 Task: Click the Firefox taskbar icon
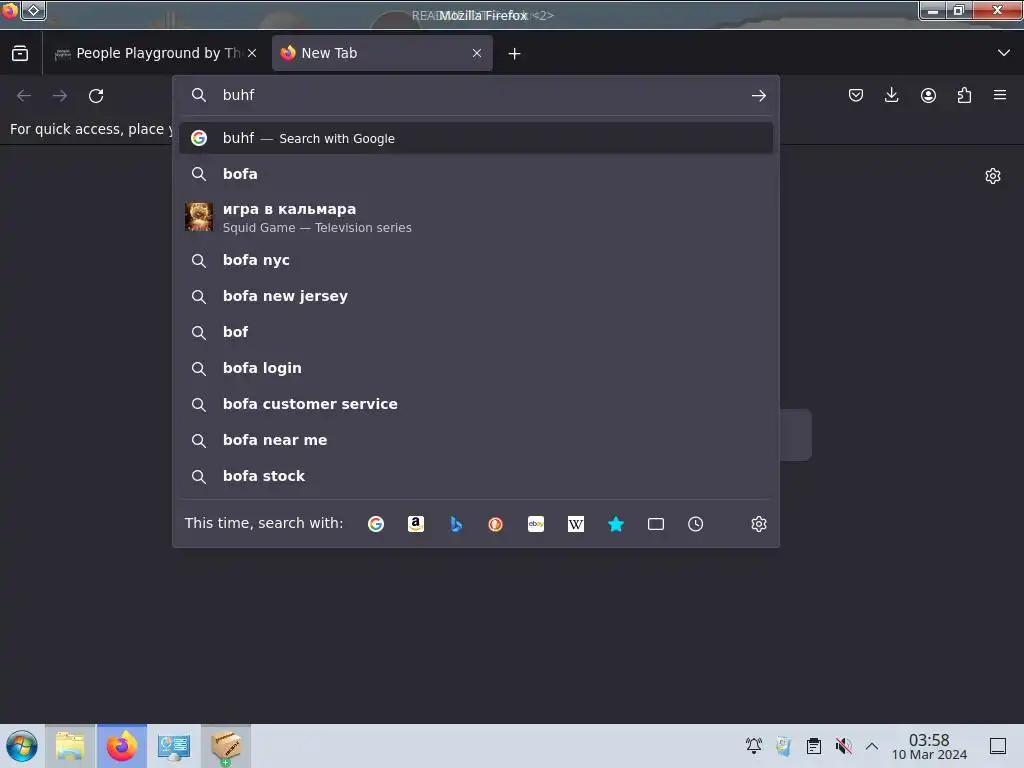click(x=122, y=746)
